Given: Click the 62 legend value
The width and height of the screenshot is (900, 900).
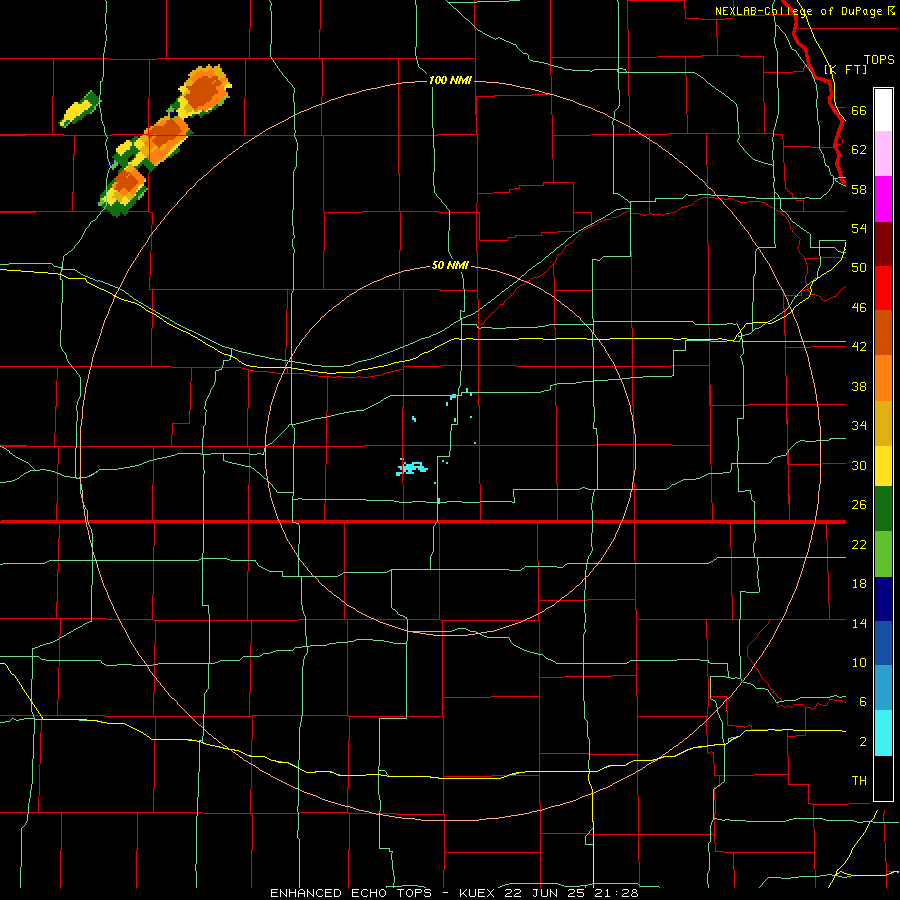Looking at the screenshot, I should point(859,149).
